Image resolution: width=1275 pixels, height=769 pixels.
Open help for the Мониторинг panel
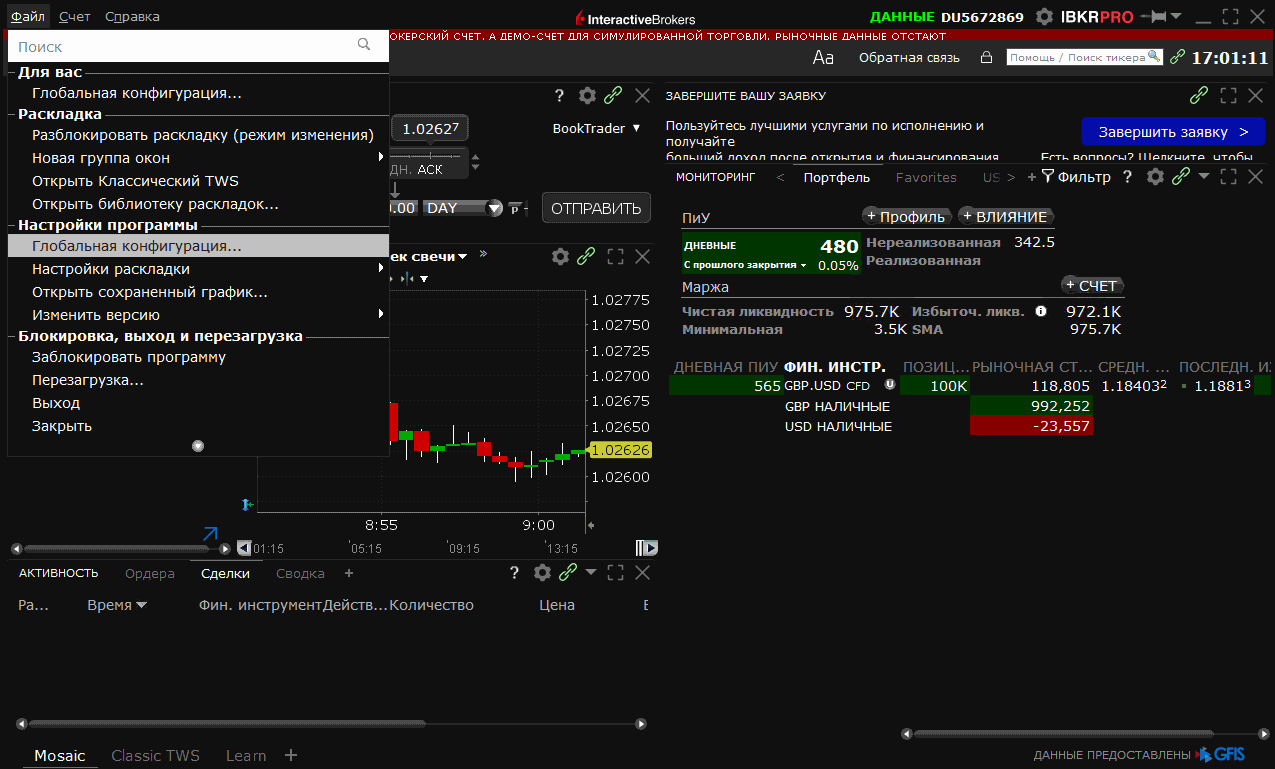point(1127,177)
